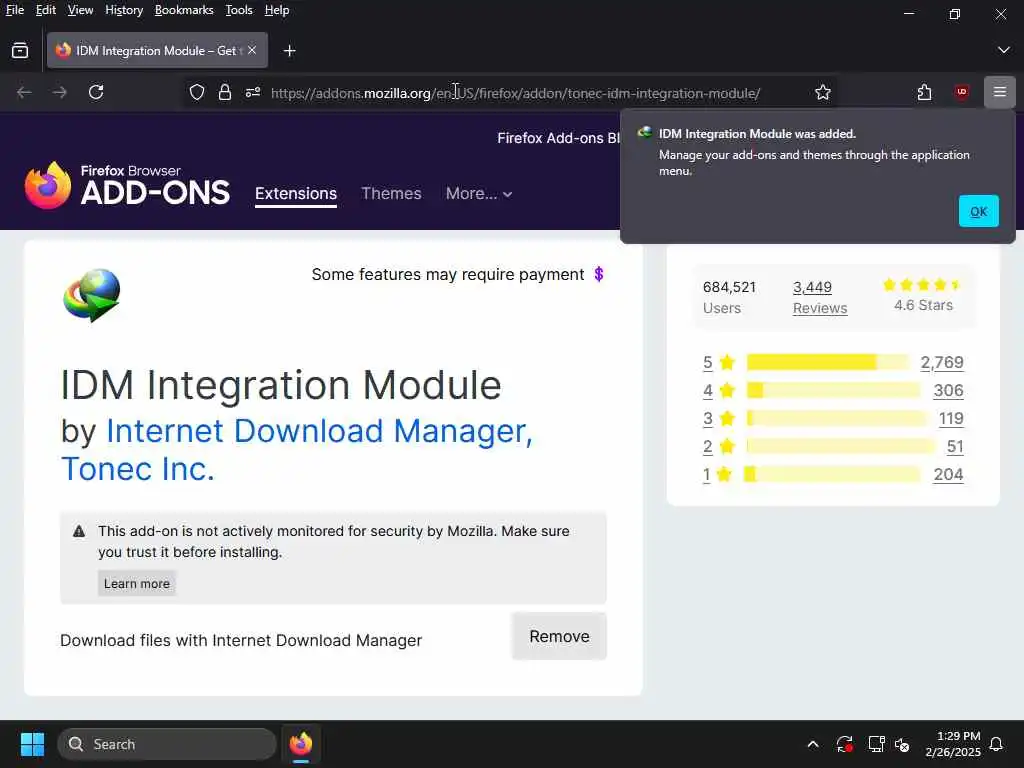Image resolution: width=1024 pixels, height=768 pixels.
Task: Expand the list all tabs chevron
Action: coord(1003,50)
